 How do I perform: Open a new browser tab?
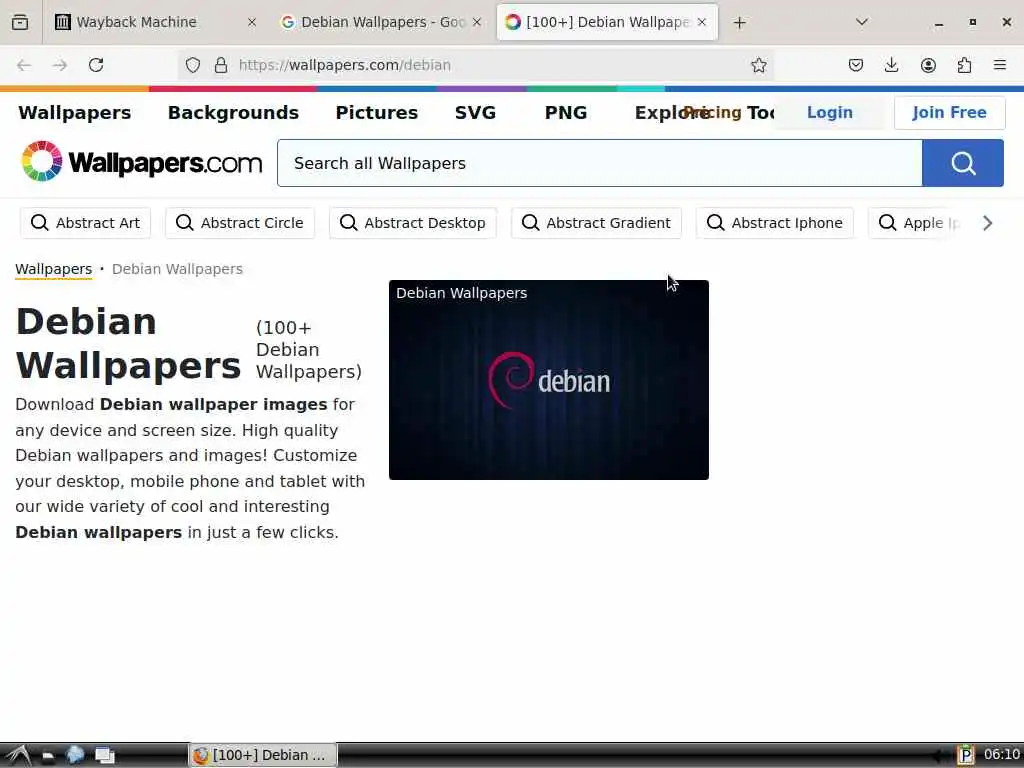click(739, 23)
